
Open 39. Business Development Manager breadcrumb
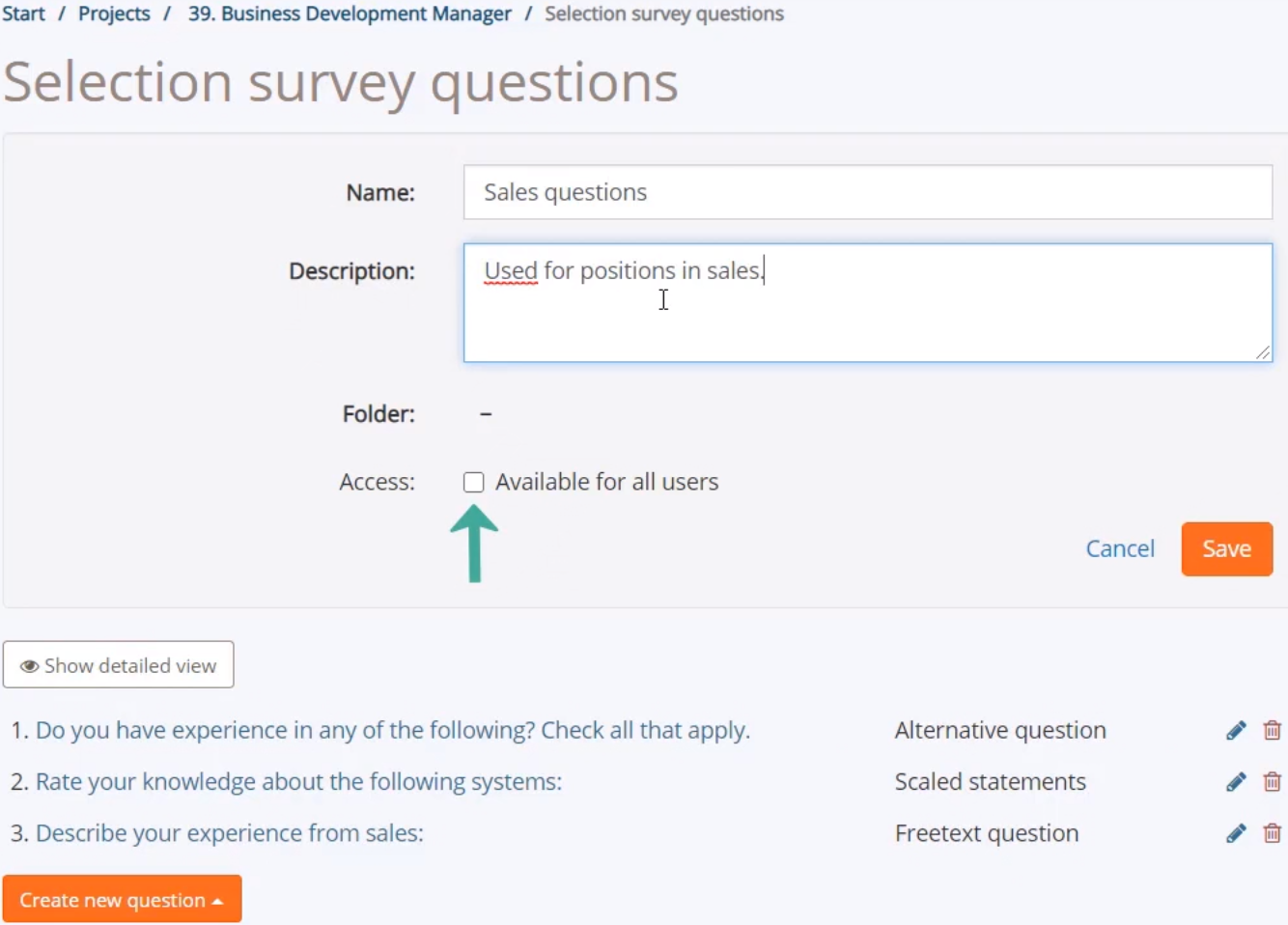click(350, 14)
